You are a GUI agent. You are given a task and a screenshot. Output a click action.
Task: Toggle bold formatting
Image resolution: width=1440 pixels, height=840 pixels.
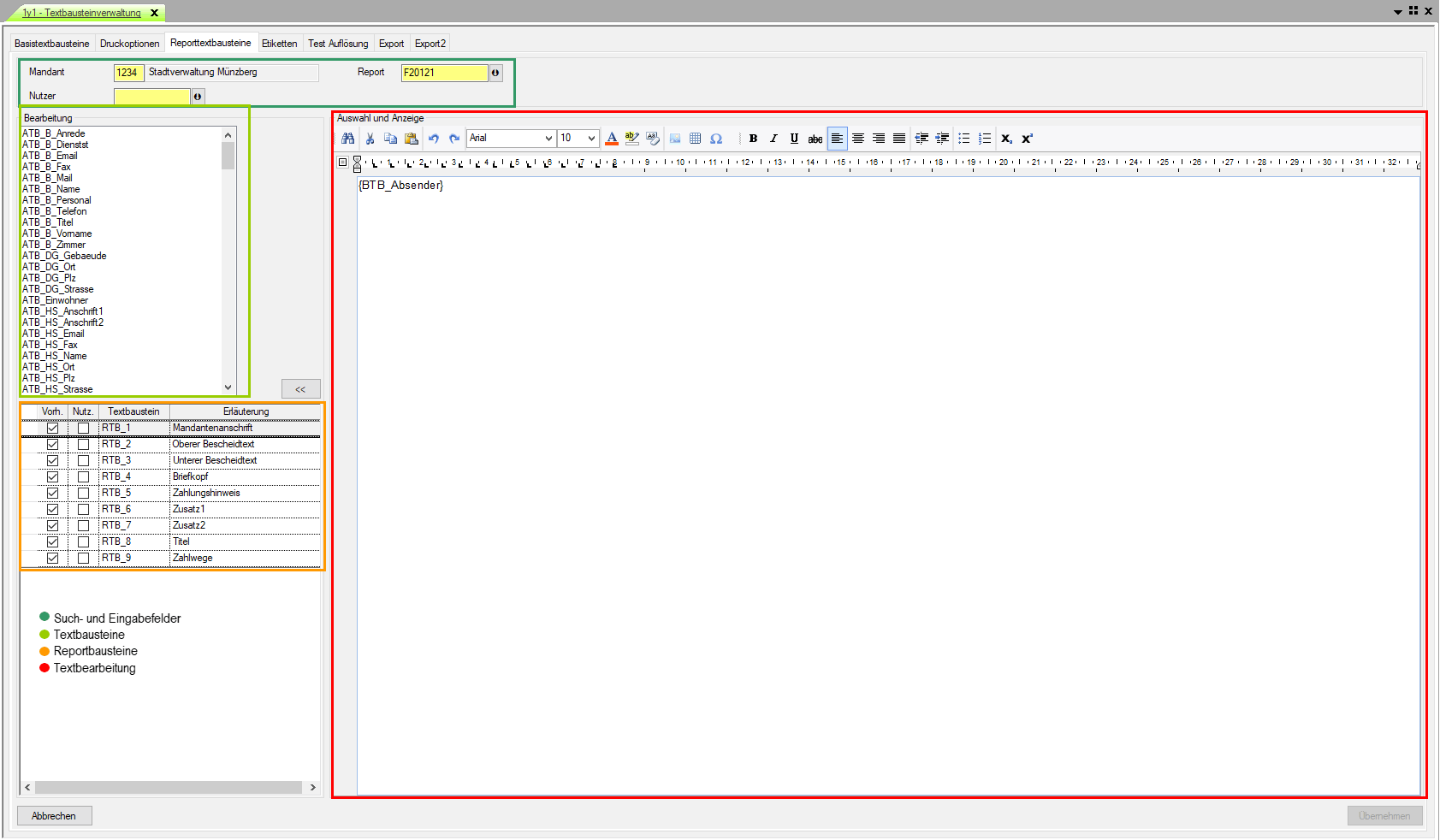click(753, 139)
